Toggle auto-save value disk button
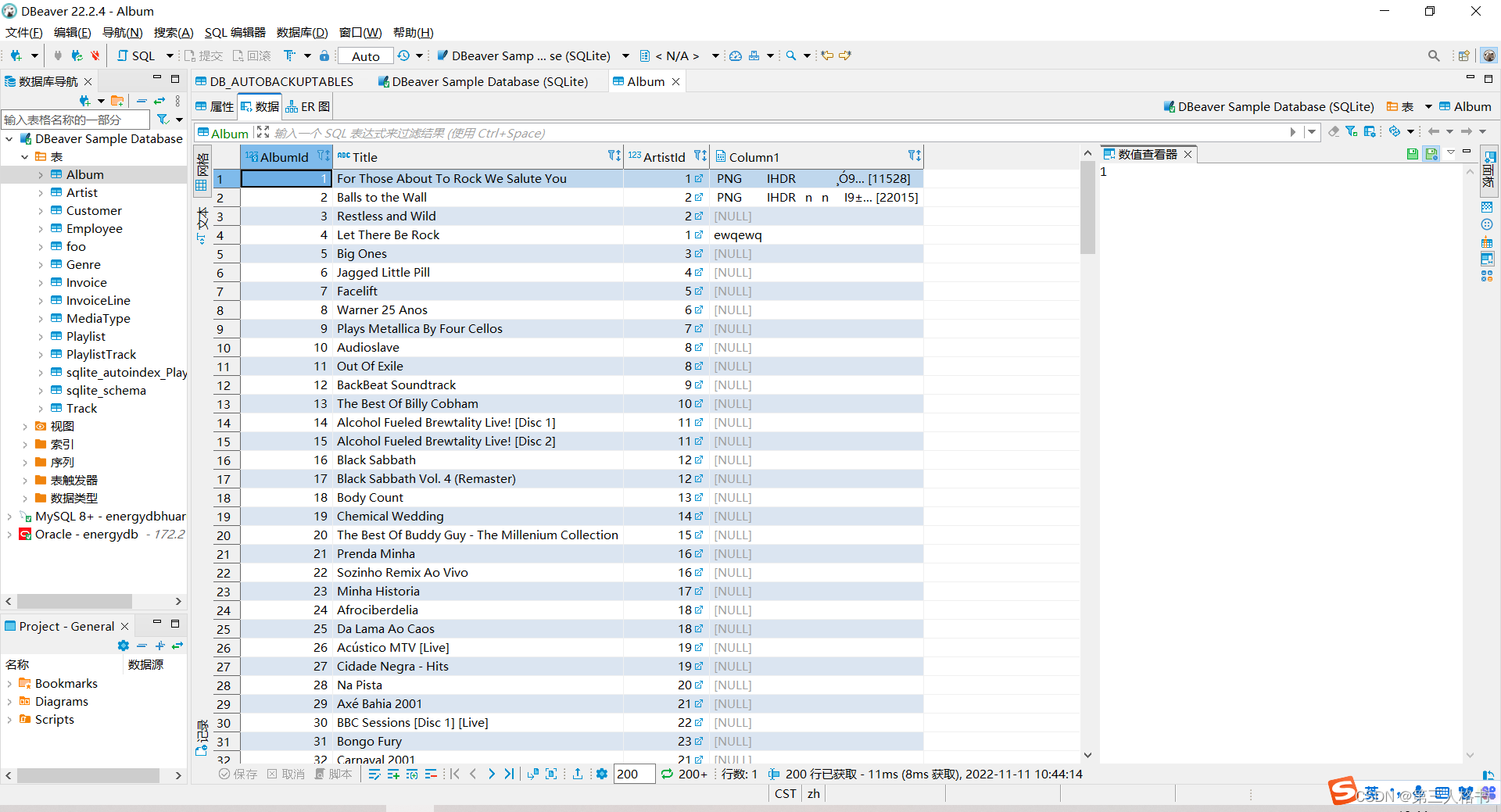The width and height of the screenshot is (1501, 812). tap(1431, 154)
